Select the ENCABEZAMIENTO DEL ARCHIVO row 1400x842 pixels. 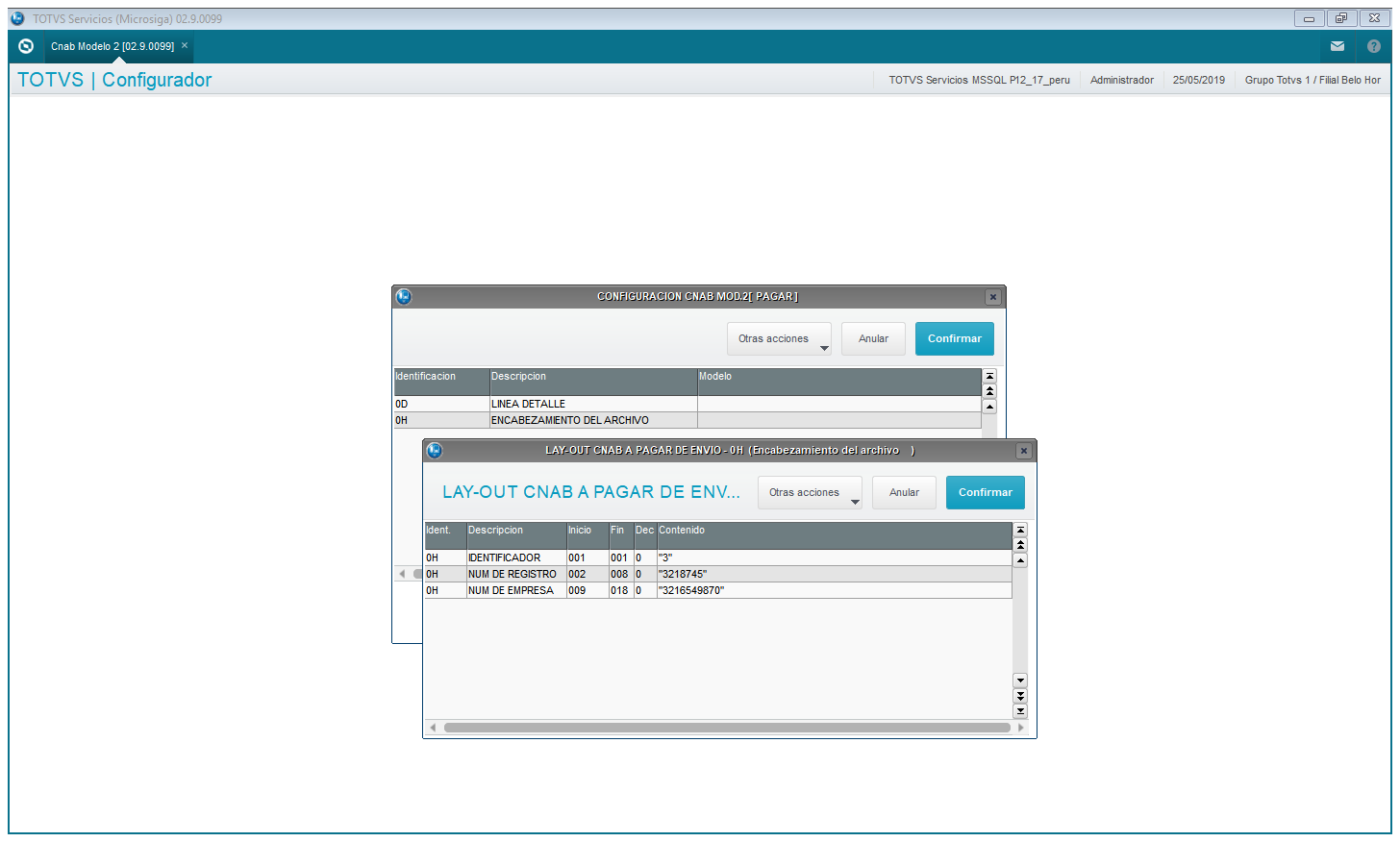pos(687,420)
